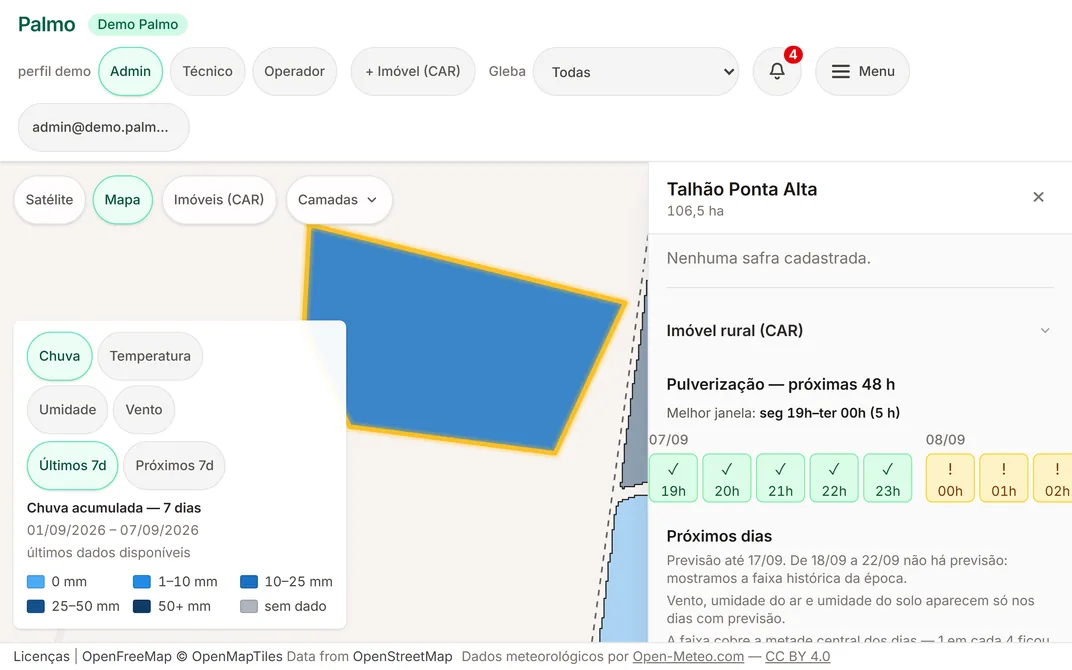This screenshot has width=1072, height=670.
Task: Select the 02h warning spraying slot
Action: [x=1053, y=478]
